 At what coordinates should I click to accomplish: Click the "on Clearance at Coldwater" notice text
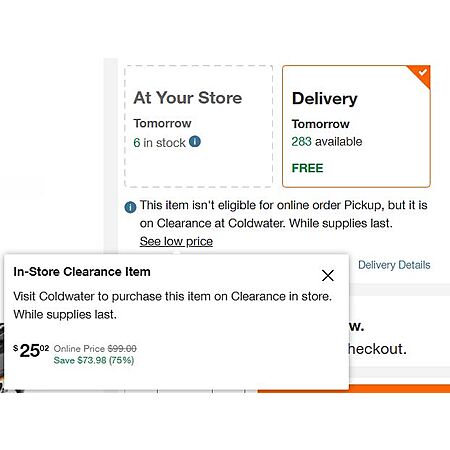point(211,223)
